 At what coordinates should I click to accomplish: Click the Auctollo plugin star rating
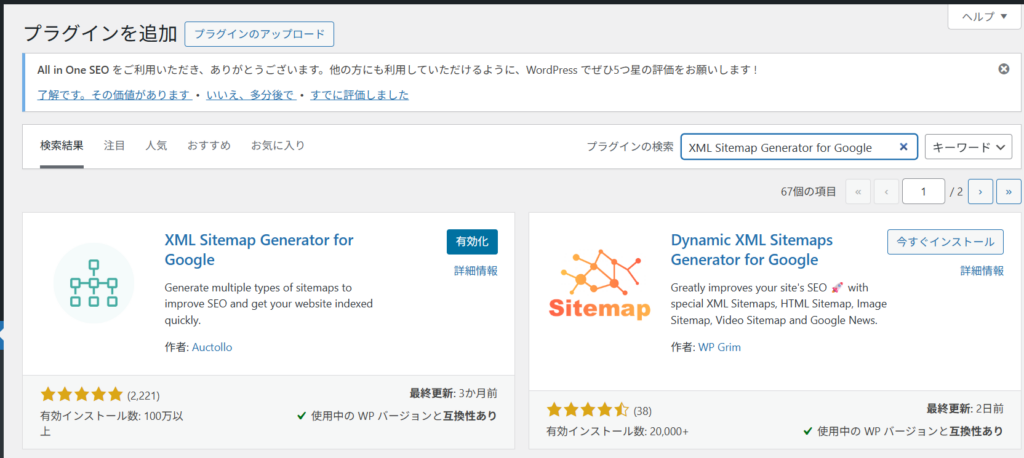(x=81, y=394)
